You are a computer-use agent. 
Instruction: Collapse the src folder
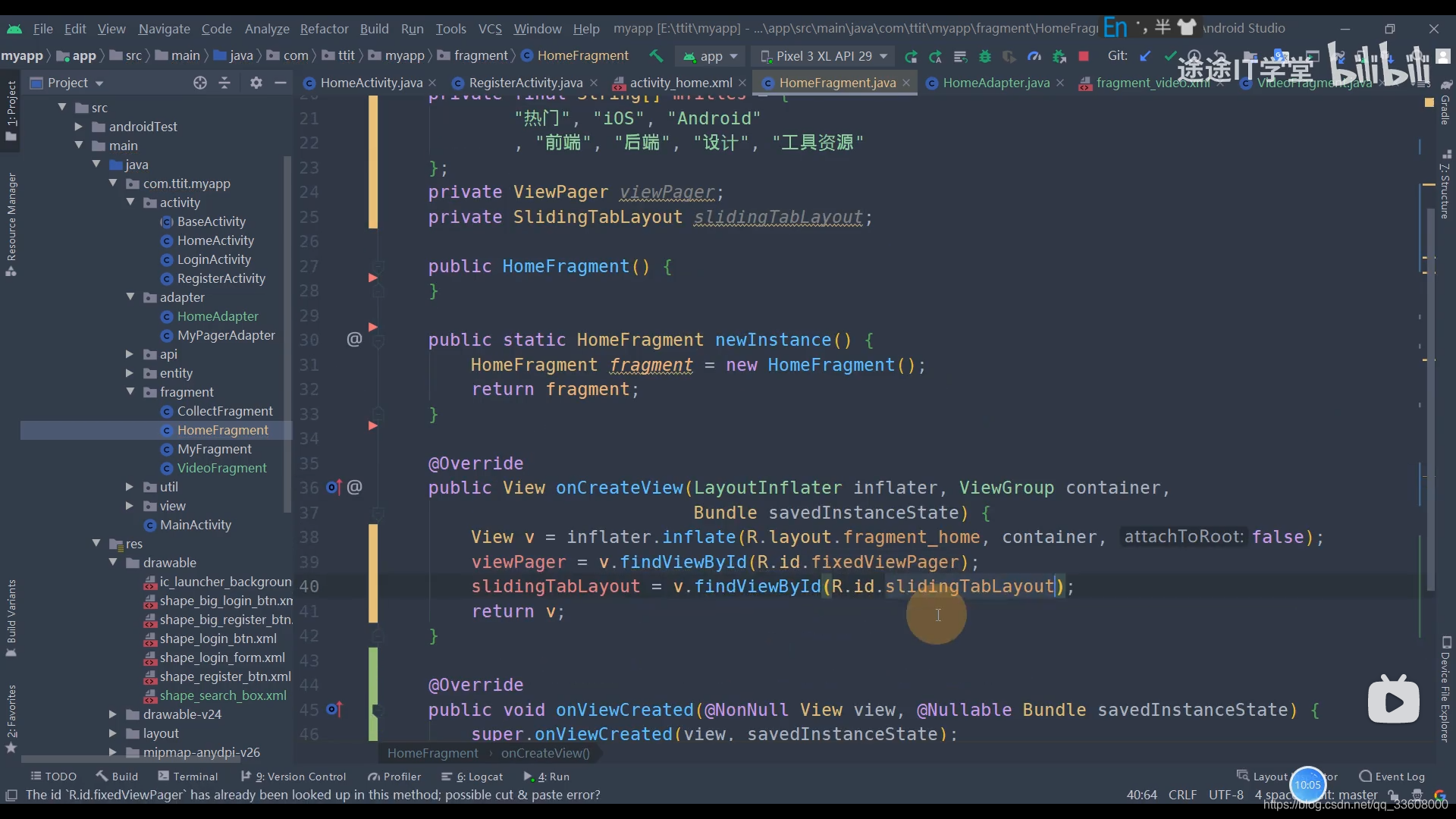pos(62,108)
